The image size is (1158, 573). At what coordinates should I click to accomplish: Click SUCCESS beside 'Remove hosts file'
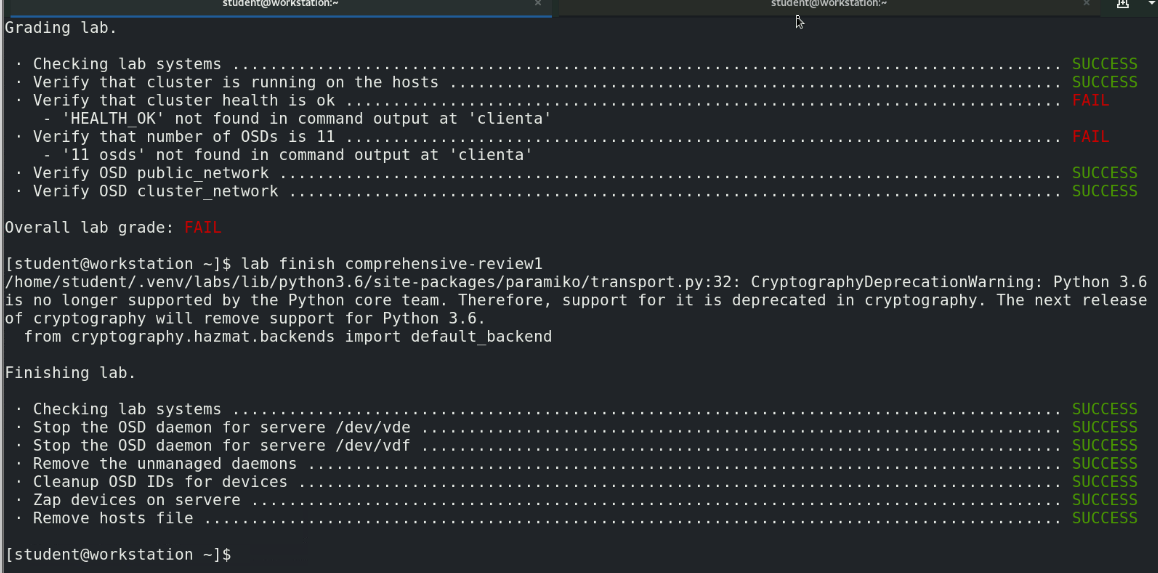[x=1104, y=518]
